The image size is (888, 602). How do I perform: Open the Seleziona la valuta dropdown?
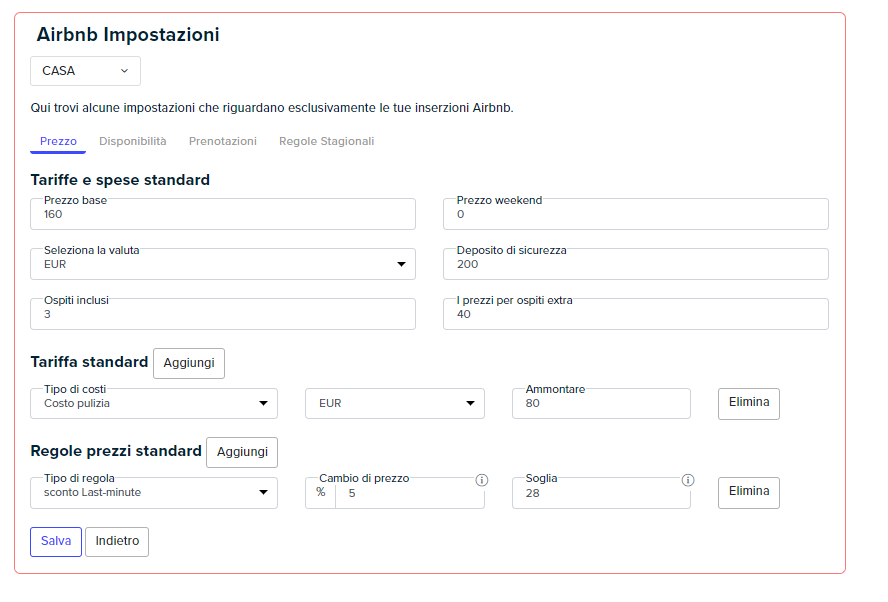click(223, 264)
